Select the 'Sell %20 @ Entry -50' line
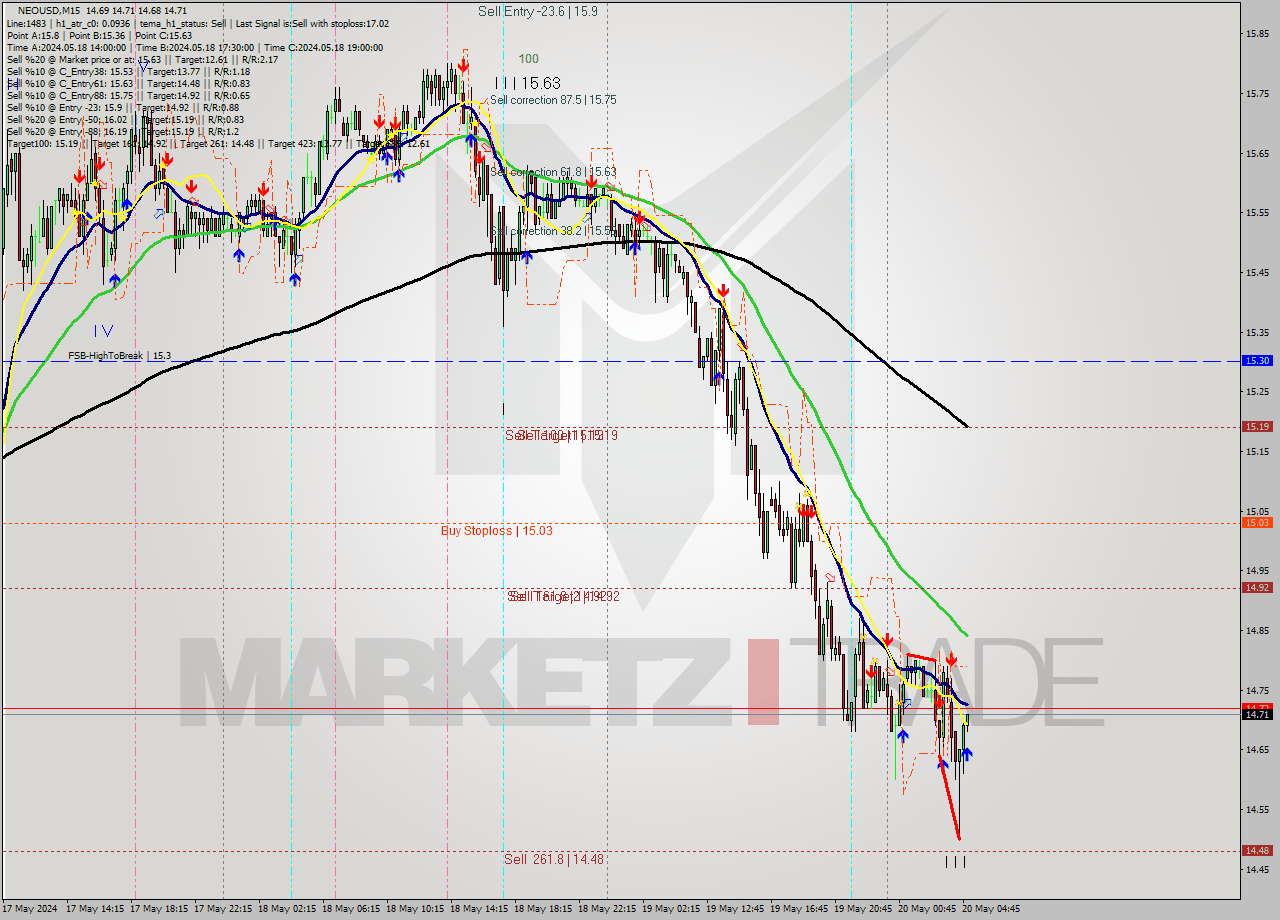Viewport: 1280px width, 920px height. tap(125, 119)
